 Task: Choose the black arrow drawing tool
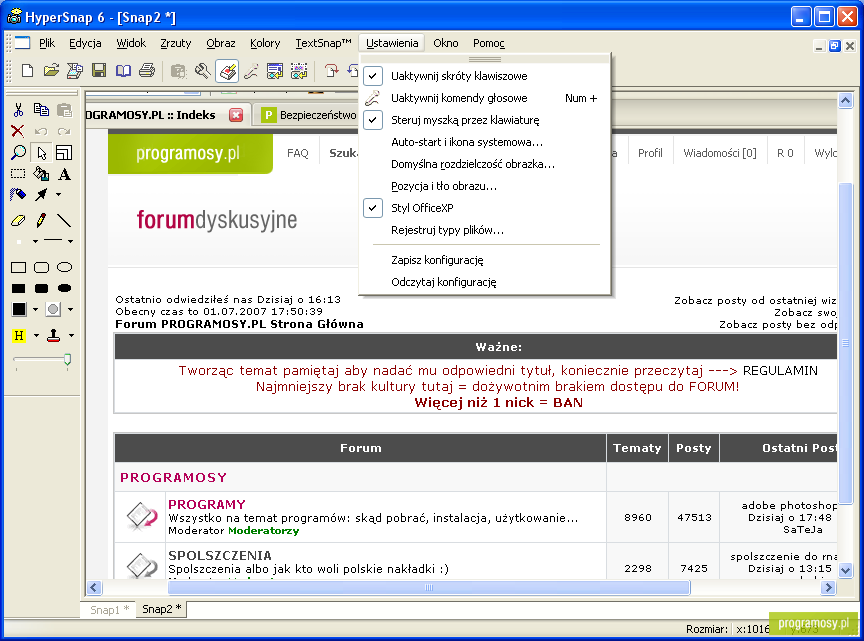(x=41, y=195)
